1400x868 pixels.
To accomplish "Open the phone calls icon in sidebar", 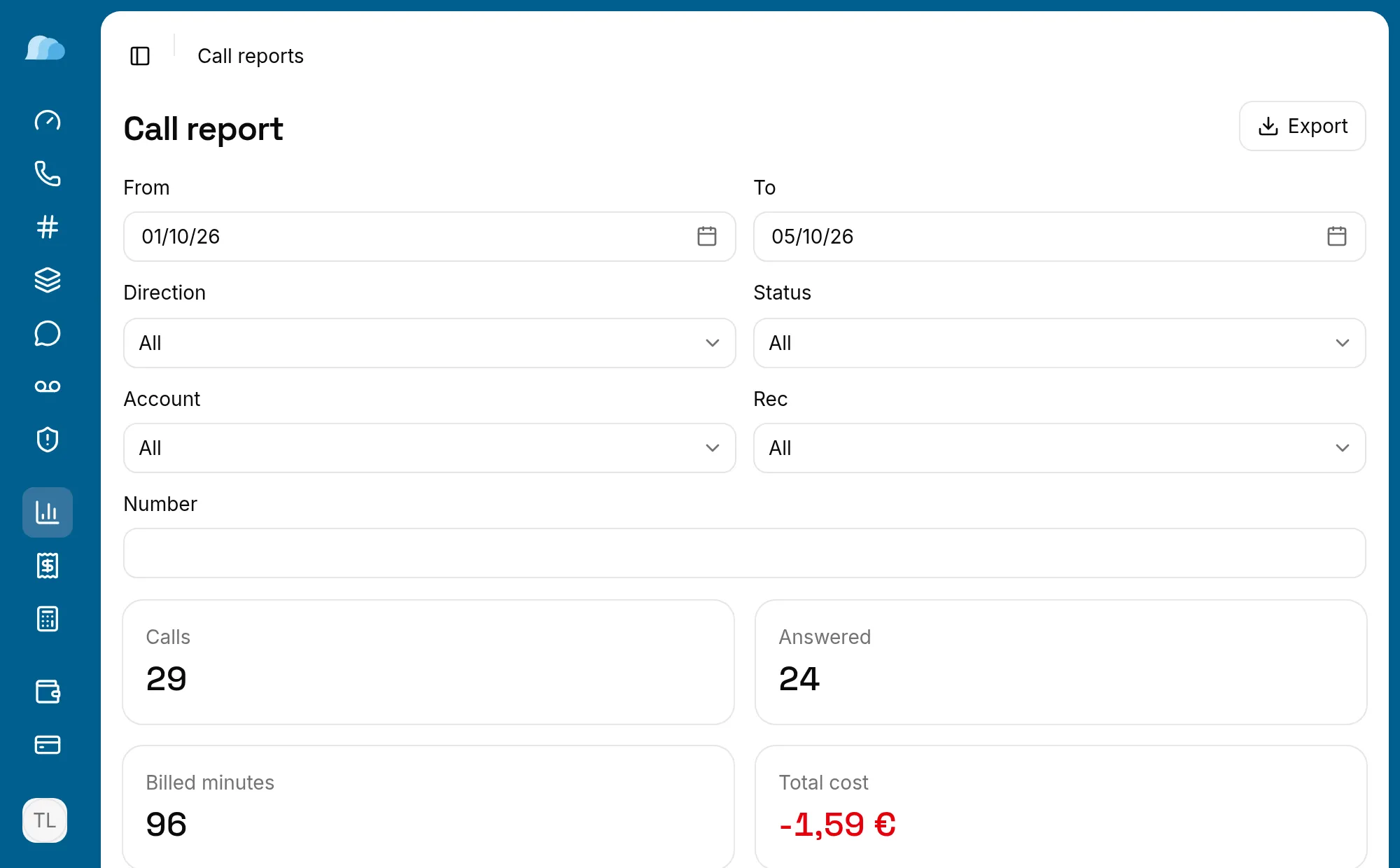I will [48, 174].
